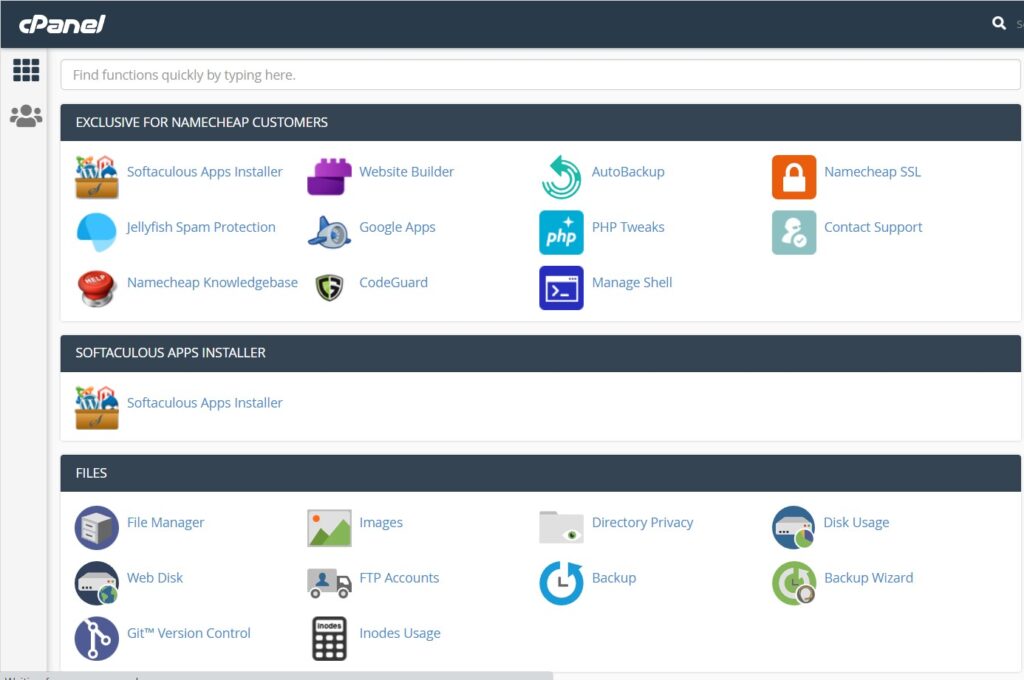The width and height of the screenshot is (1024, 680).
Task: Open the Website Builder link
Action: [x=406, y=172]
